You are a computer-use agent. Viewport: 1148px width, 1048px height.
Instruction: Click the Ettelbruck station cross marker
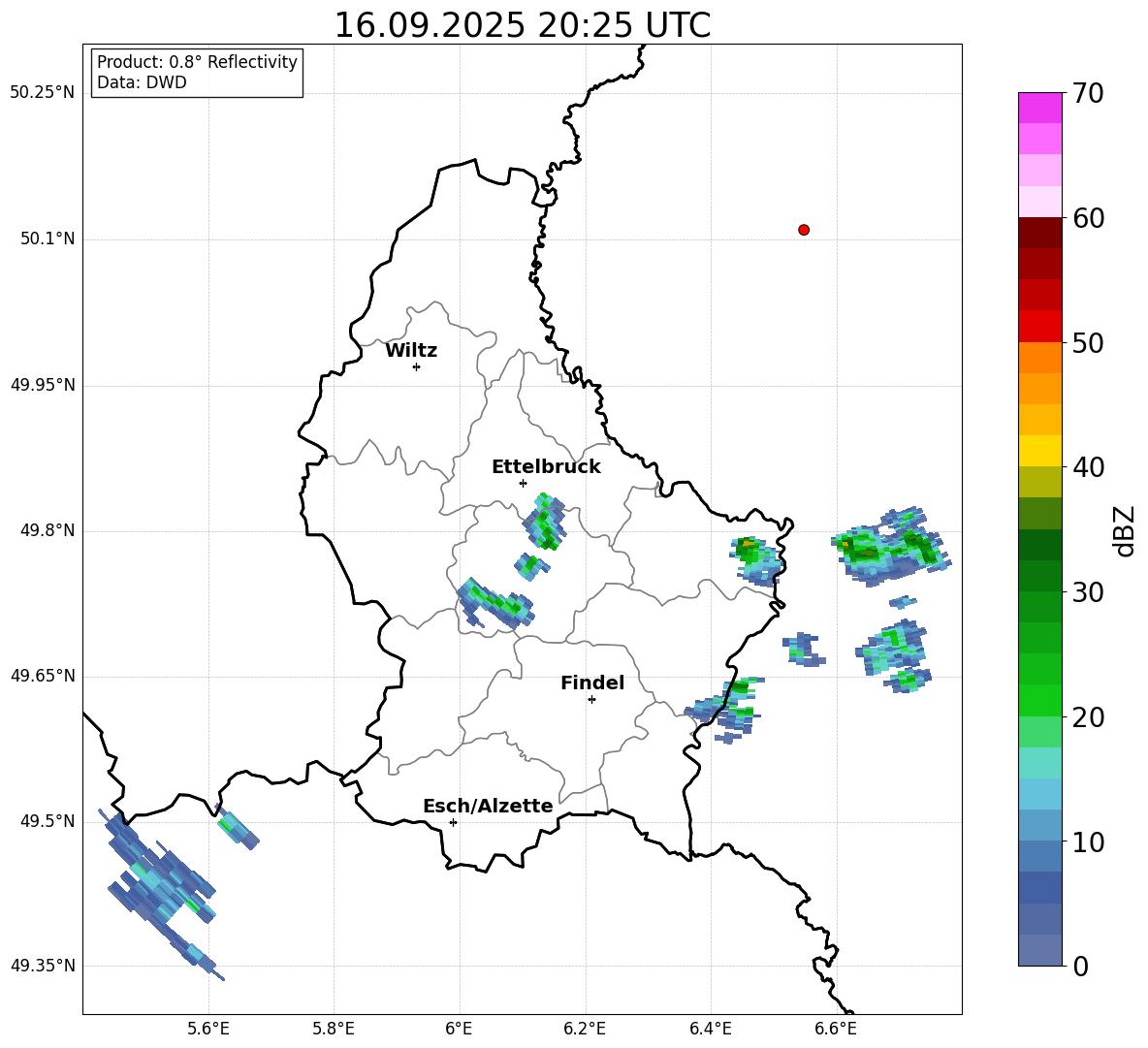click(x=523, y=483)
